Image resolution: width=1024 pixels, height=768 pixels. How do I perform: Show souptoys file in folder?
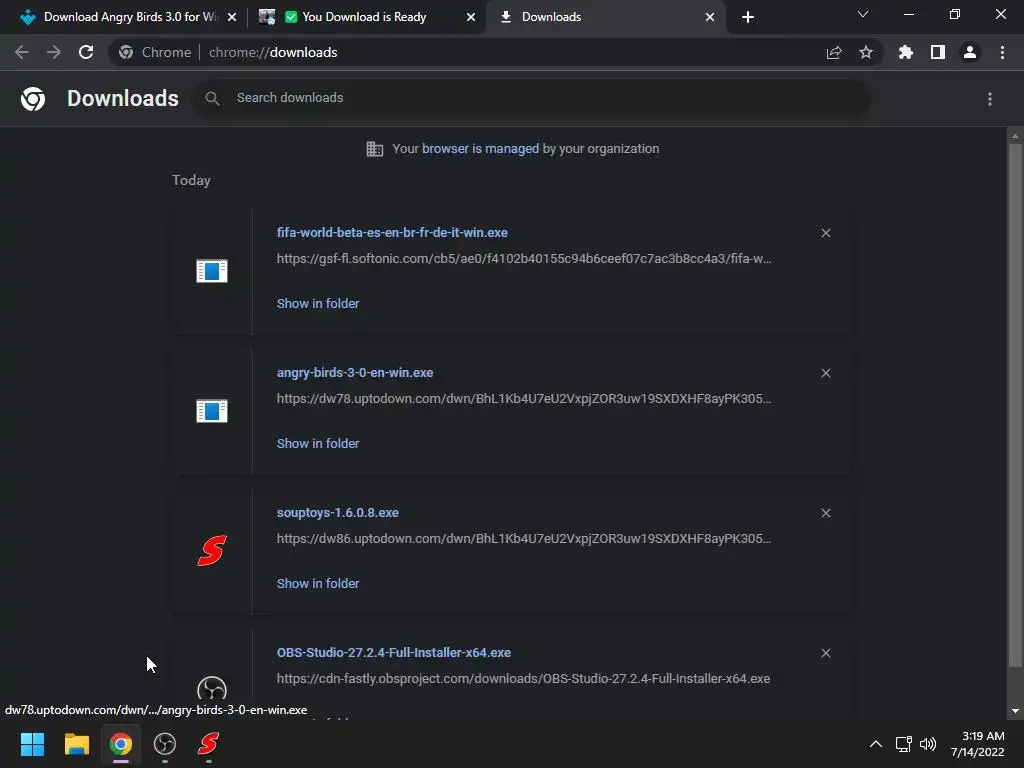click(318, 584)
